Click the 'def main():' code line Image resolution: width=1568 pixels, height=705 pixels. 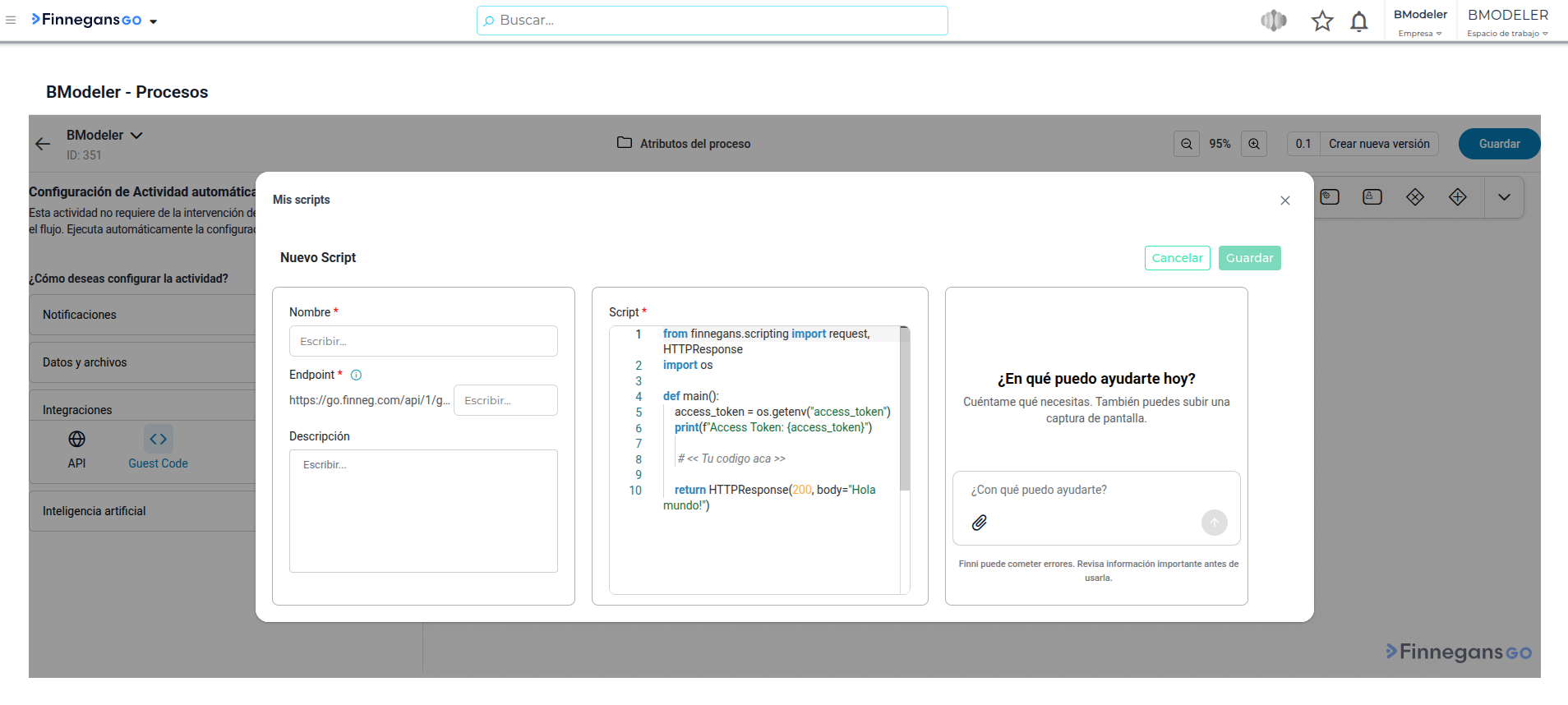[x=690, y=396]
